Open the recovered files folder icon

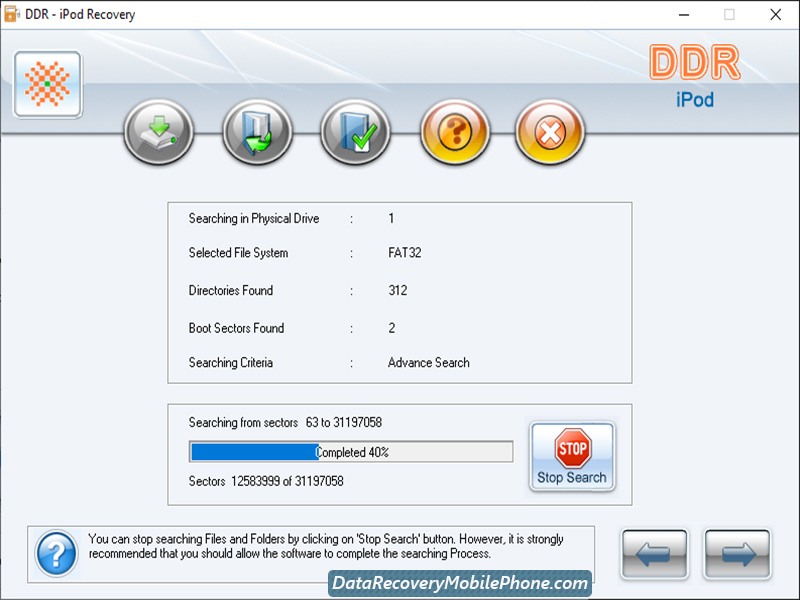click(x=256, y=131)
